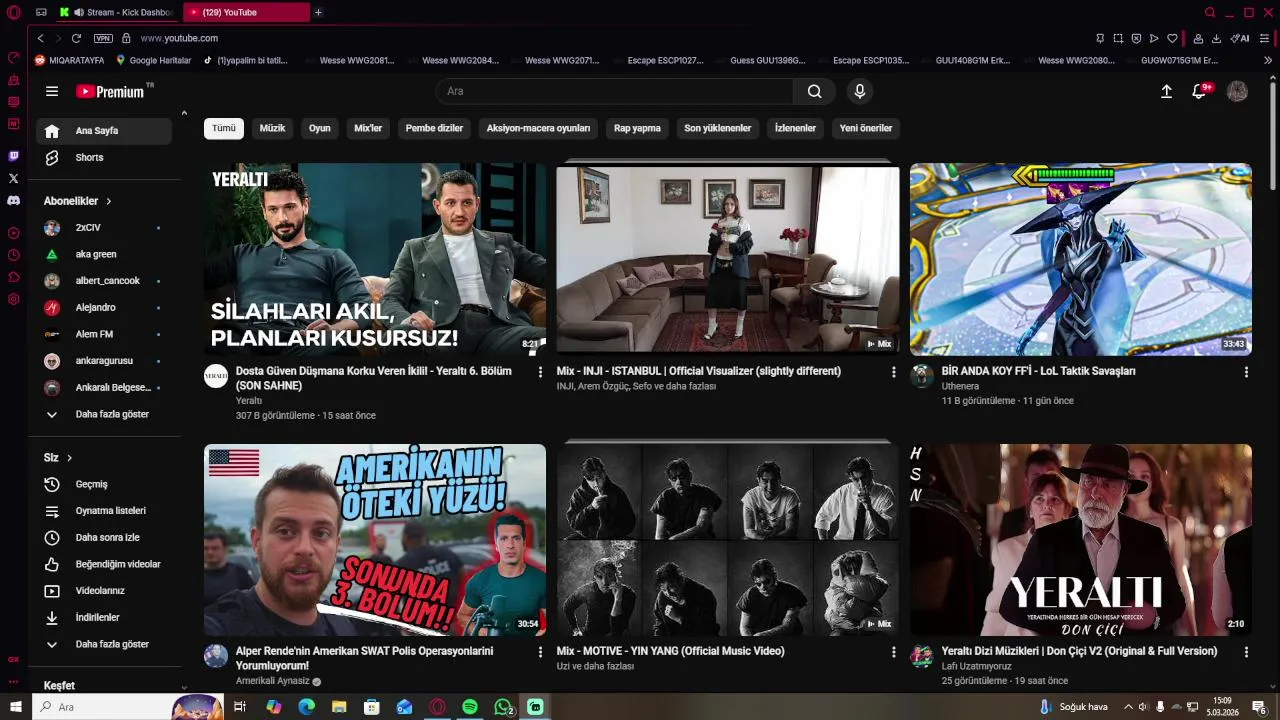Show more subscriptions via Daha fazla göster
This screenshot has height=720, width=1280.
[x=104, y=414]
